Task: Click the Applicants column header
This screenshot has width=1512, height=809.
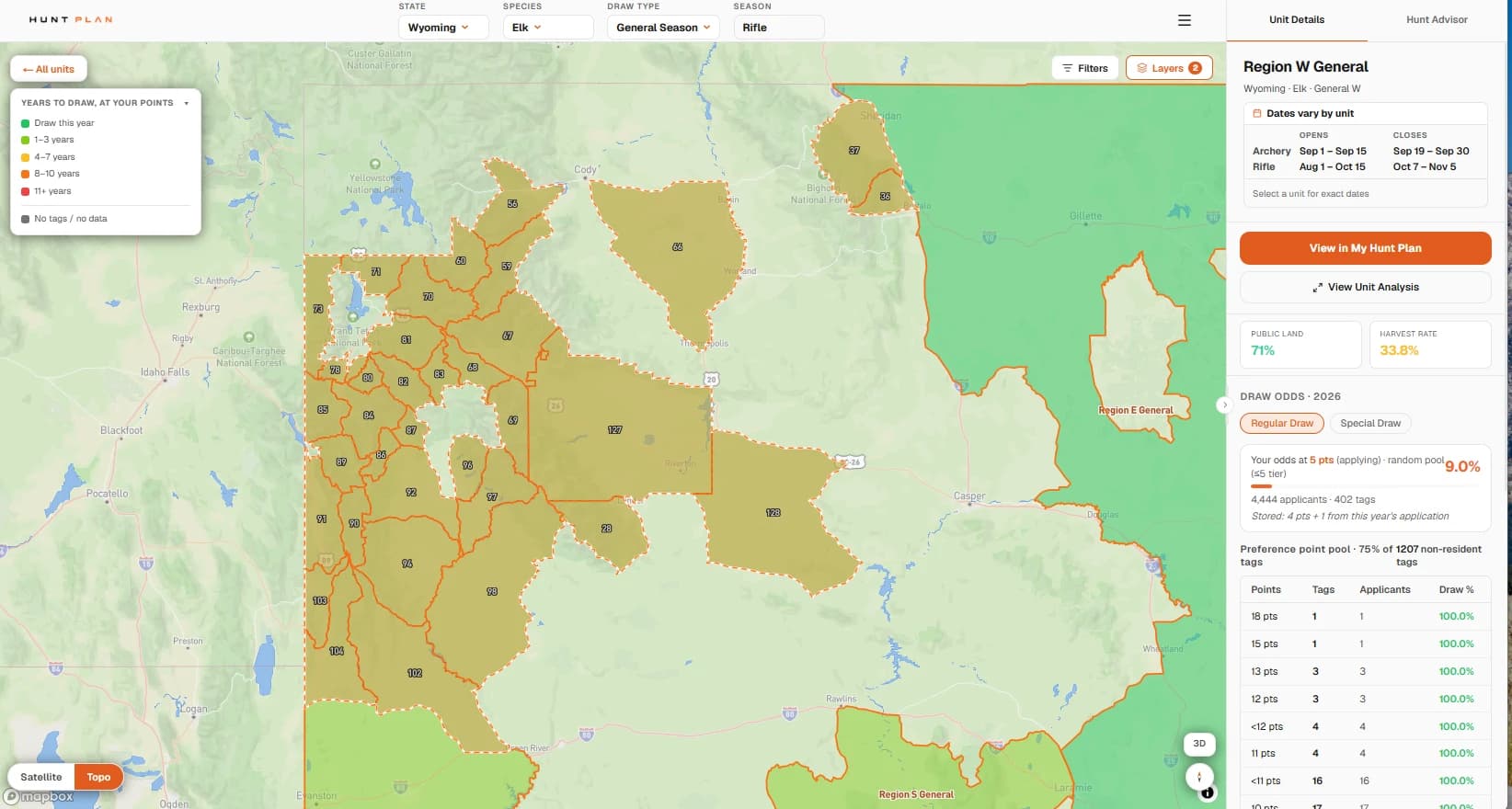Action: (1384, 589)
